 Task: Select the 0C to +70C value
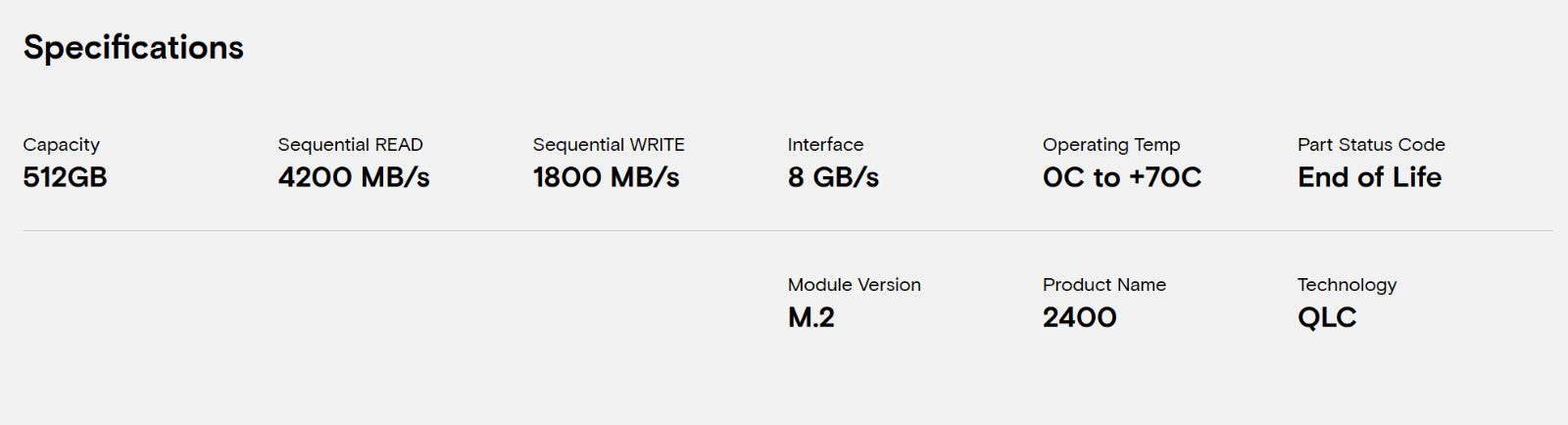pos(1122,177)
